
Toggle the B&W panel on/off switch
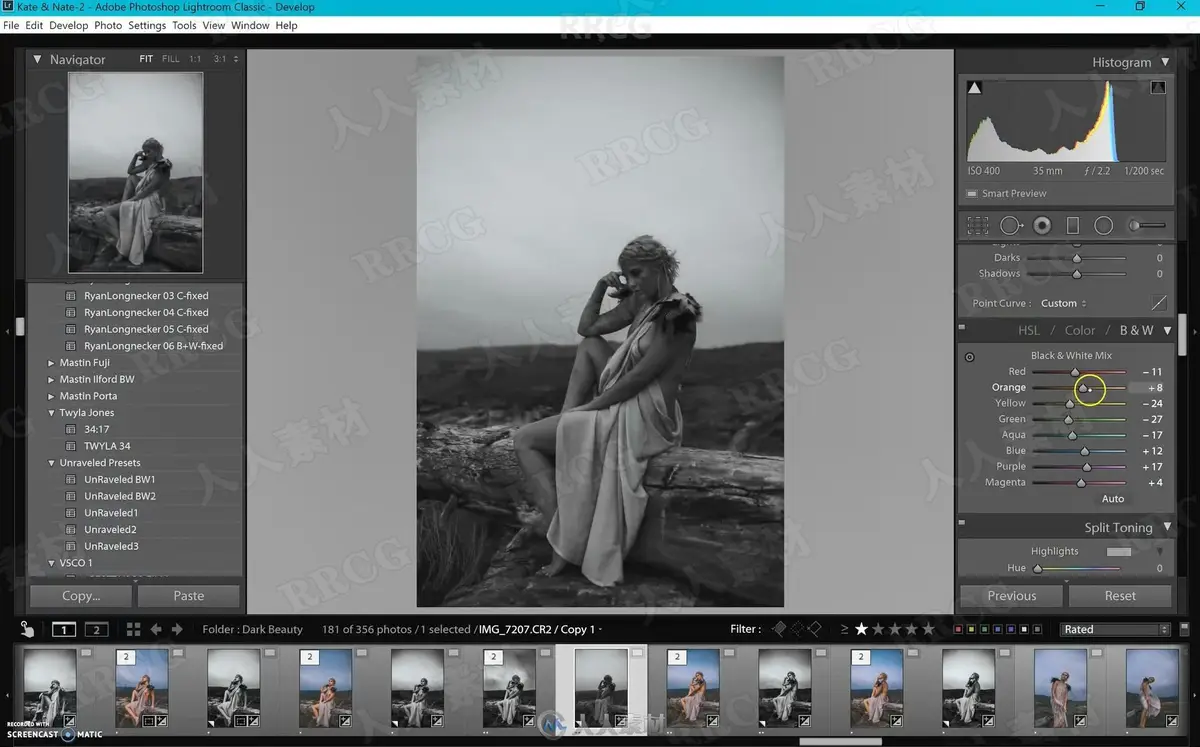(x=962, y=328)
